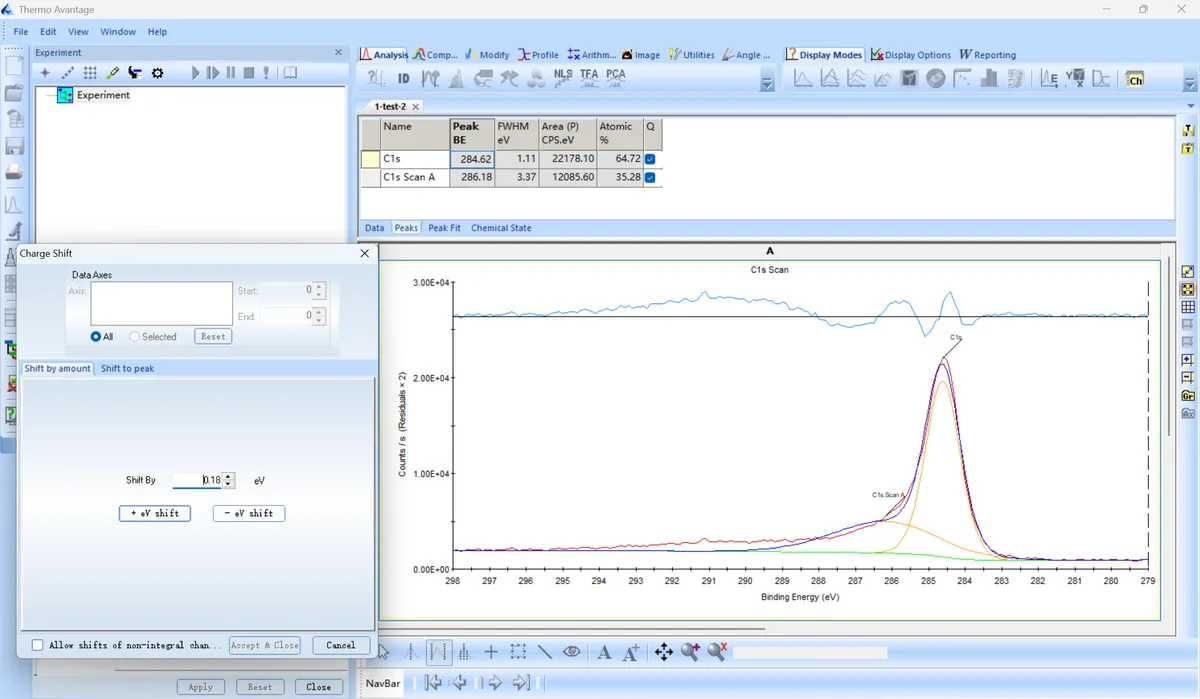Click the zoom reset magnifier with red X

717,652
